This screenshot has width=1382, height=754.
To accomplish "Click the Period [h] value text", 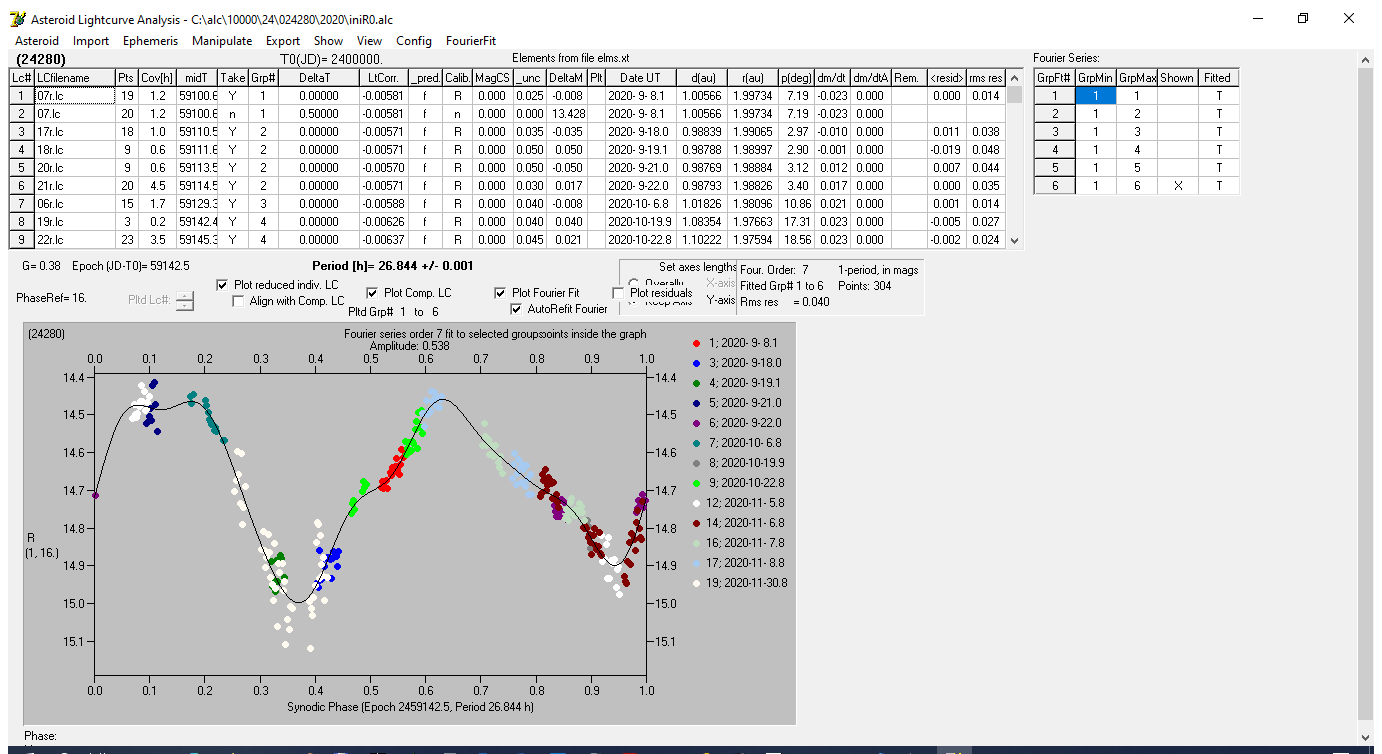I will [x=392, y=266].
